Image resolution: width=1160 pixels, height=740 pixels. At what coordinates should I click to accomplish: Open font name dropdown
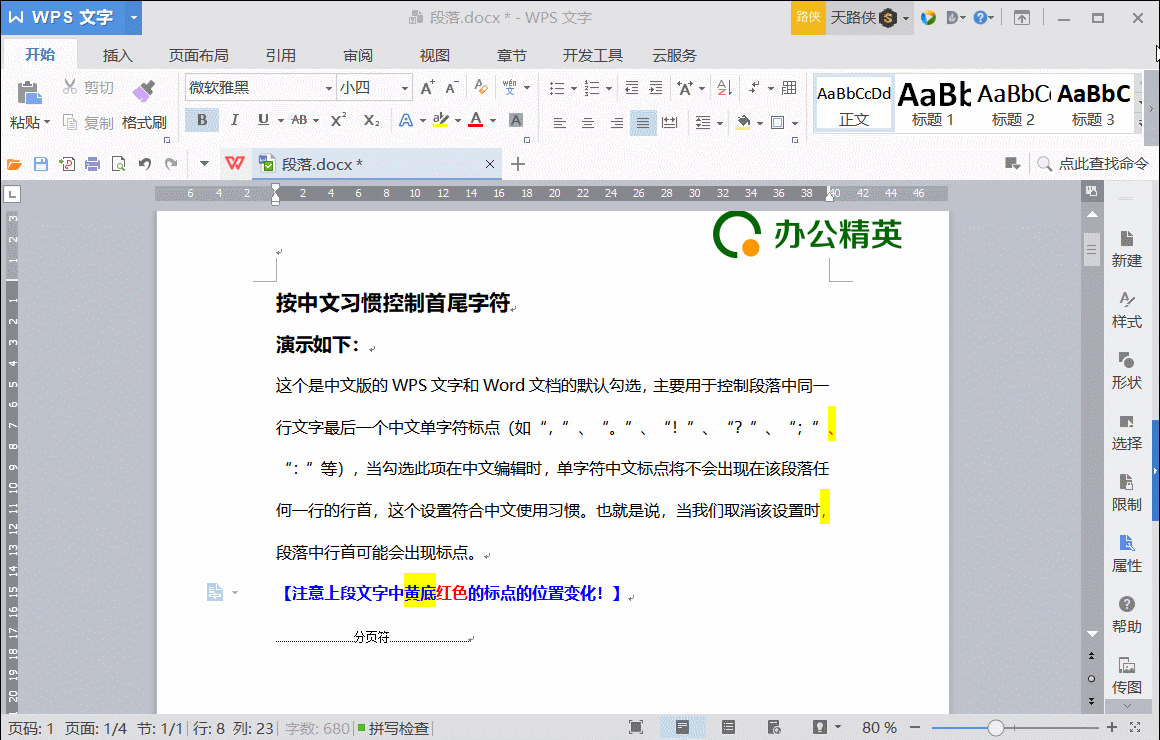point(328,88)
